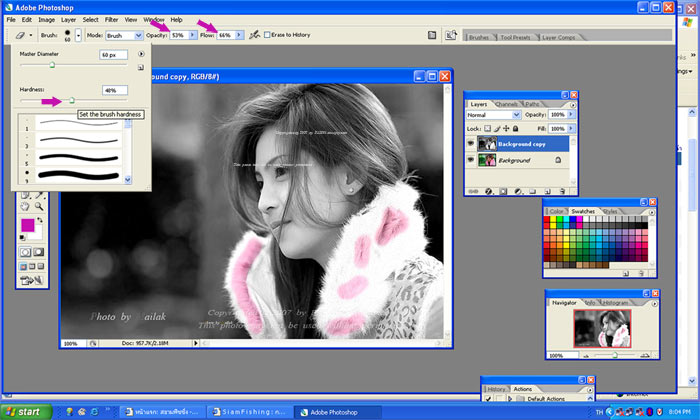The height and width of the screenshot is (420, 700).
Task: Open the Select menu
Action: click(90, 20)
